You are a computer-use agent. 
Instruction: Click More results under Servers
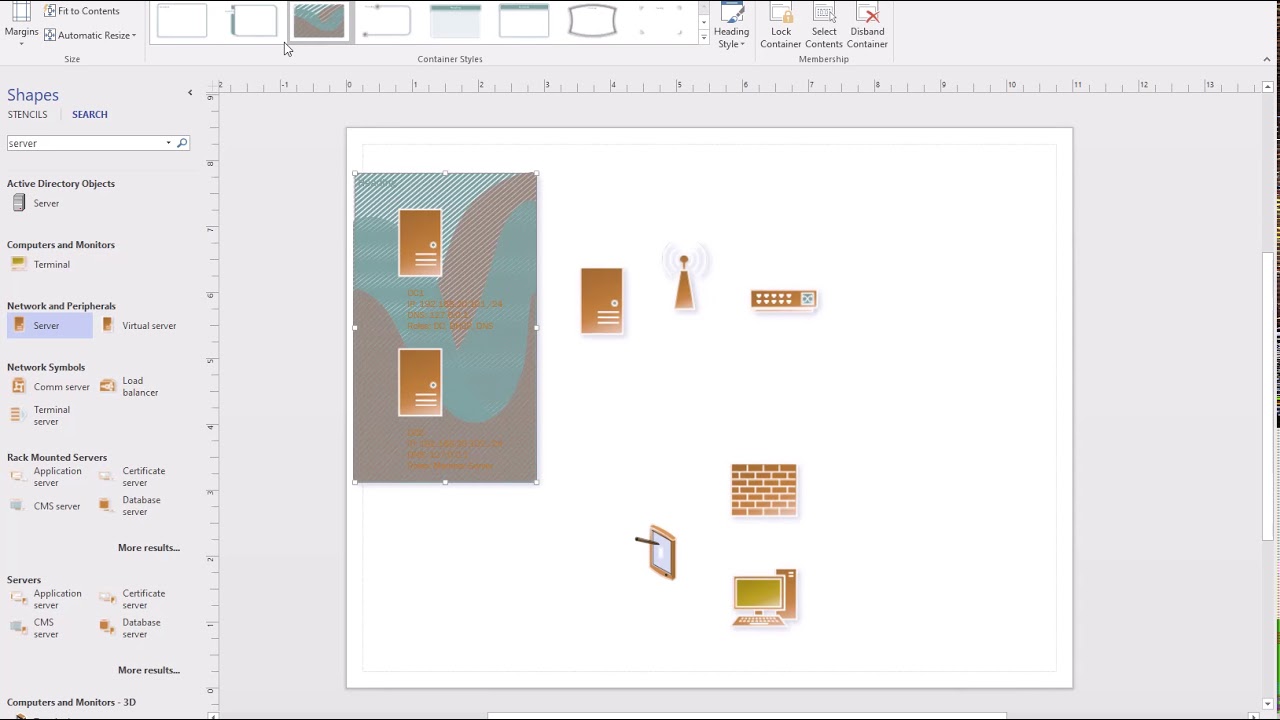149,670
